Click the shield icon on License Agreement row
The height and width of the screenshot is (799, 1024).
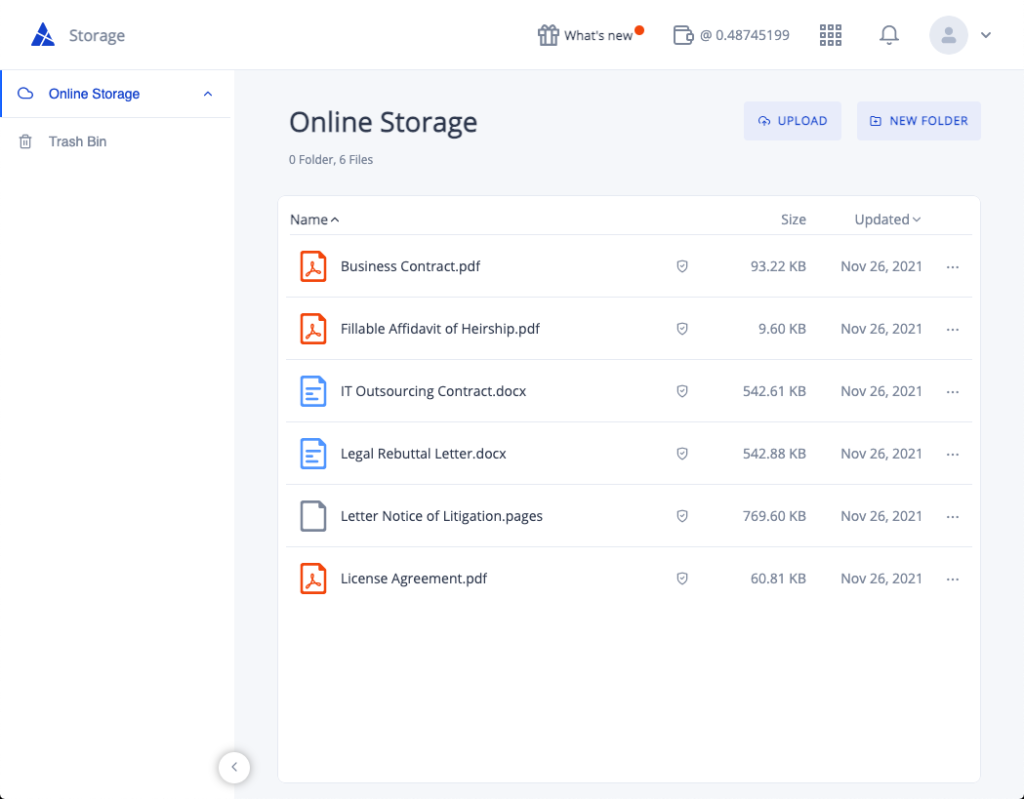[682, 578]
